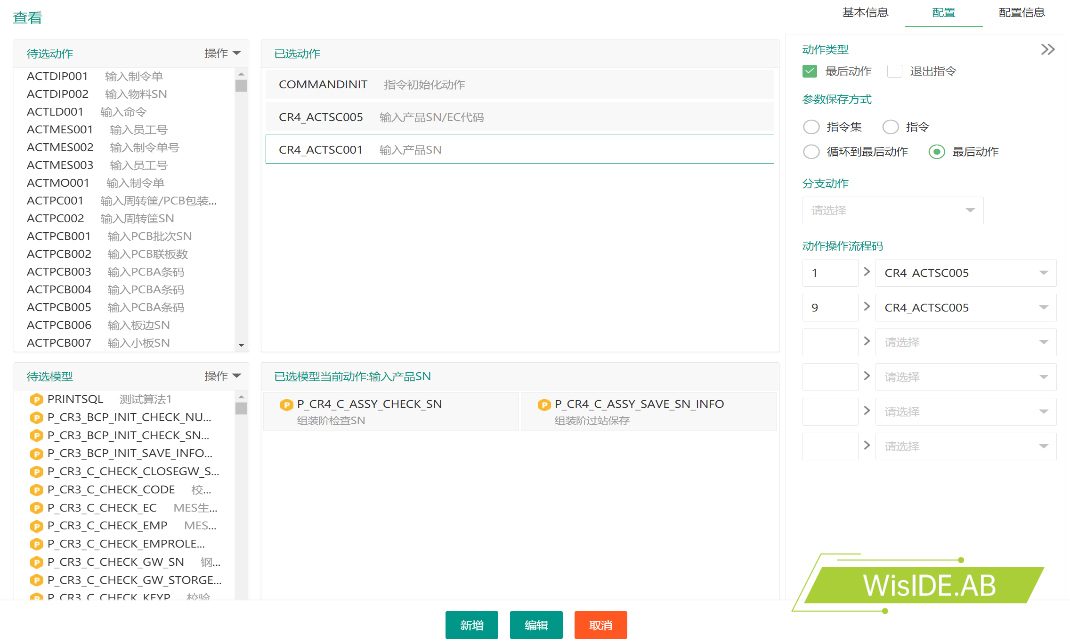Image resolution: width=1070 pixels, height=642 pixels.
Task: Select the 指令集 radio button
Action: pos(811,127)
